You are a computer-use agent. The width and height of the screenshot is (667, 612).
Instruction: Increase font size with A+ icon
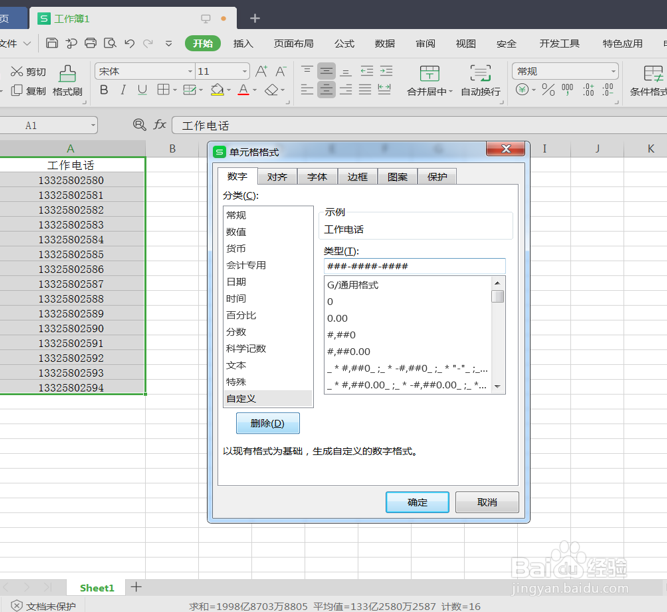tap(261, 71)
